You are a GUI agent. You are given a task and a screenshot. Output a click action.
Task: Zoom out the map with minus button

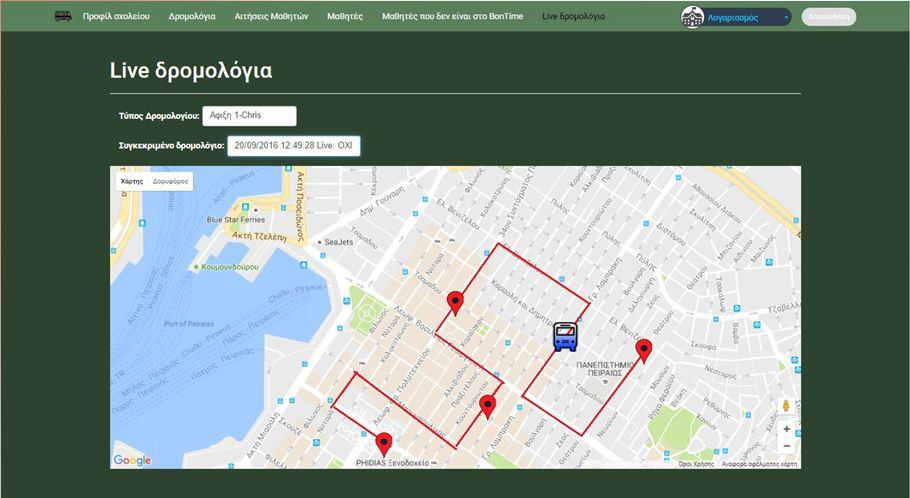(786, 446)
